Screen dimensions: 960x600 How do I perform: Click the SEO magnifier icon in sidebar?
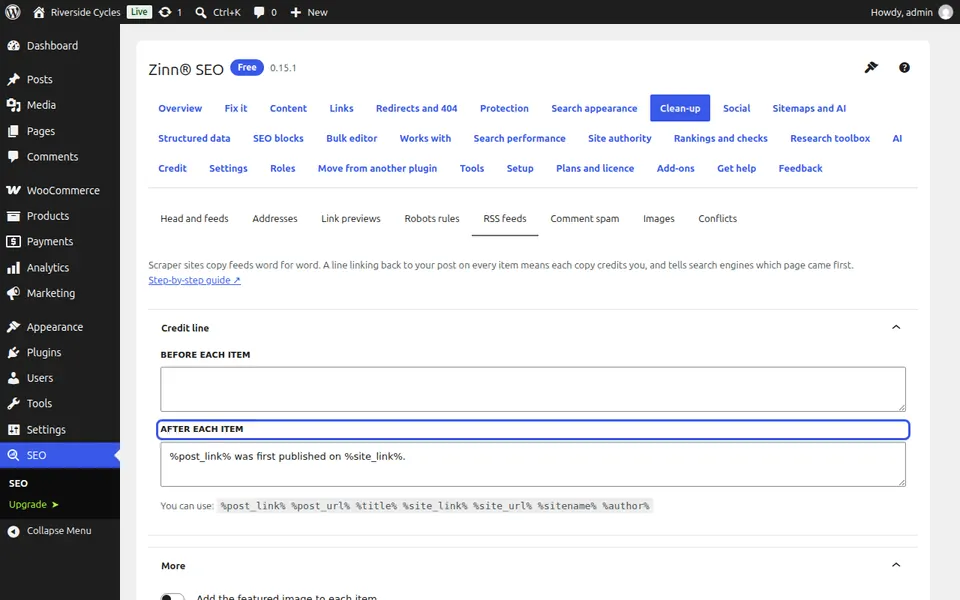pyautogui.click(x=13, y=456)
